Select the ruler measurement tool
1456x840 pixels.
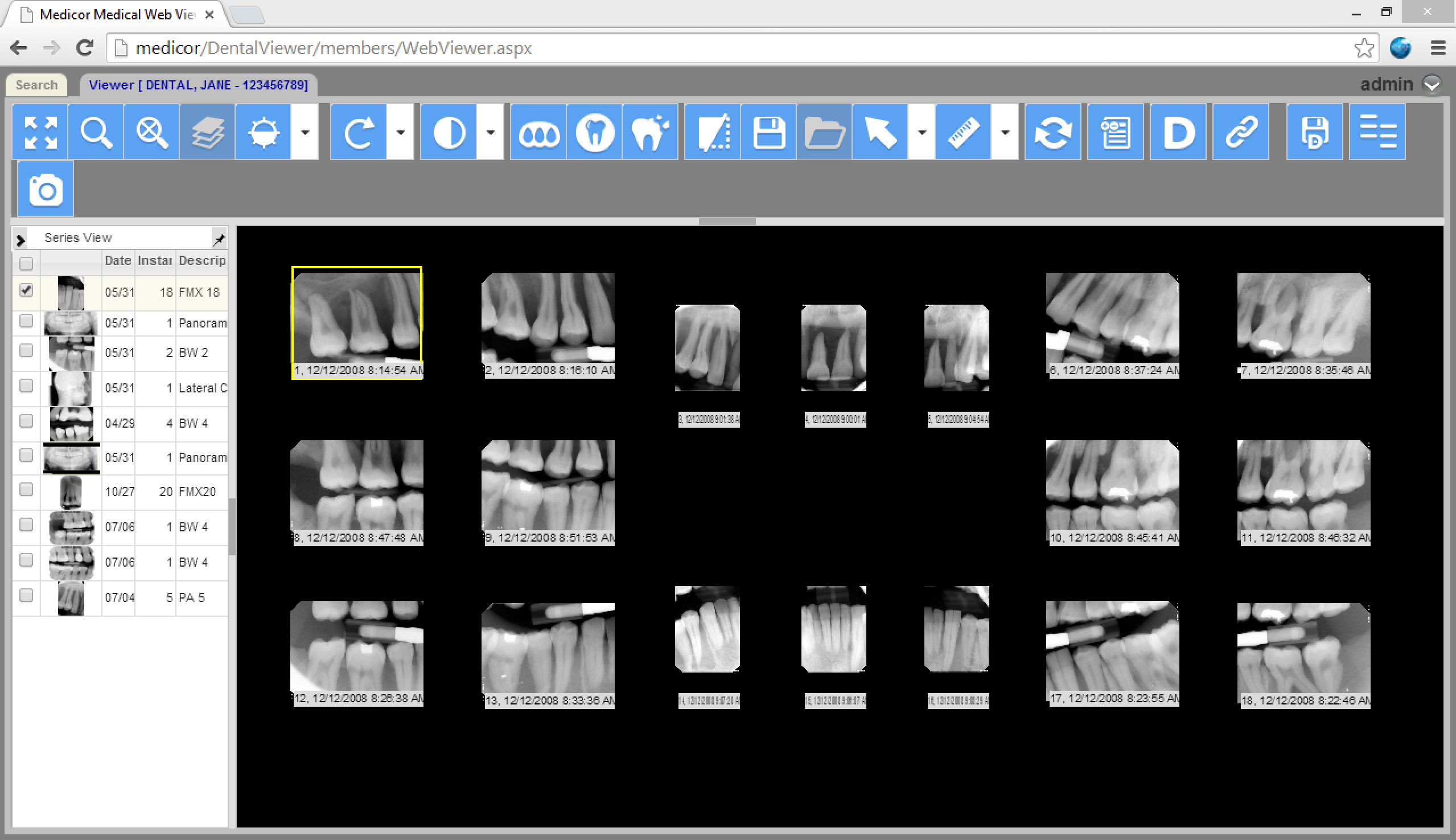pos(963,132)
